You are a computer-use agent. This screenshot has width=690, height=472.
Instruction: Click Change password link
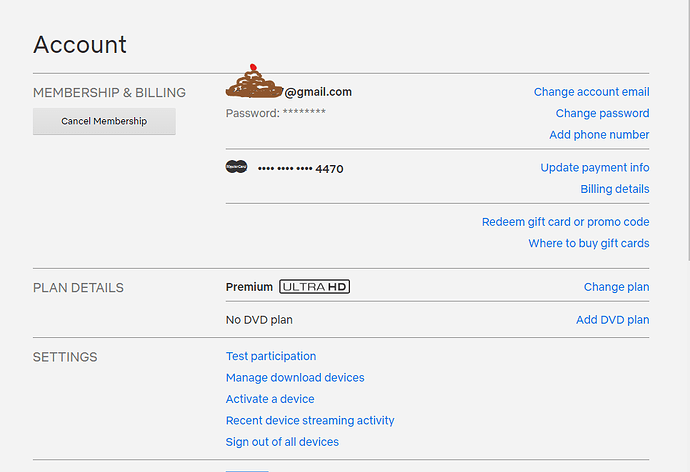pyautogui.click(x=602, y=114)
